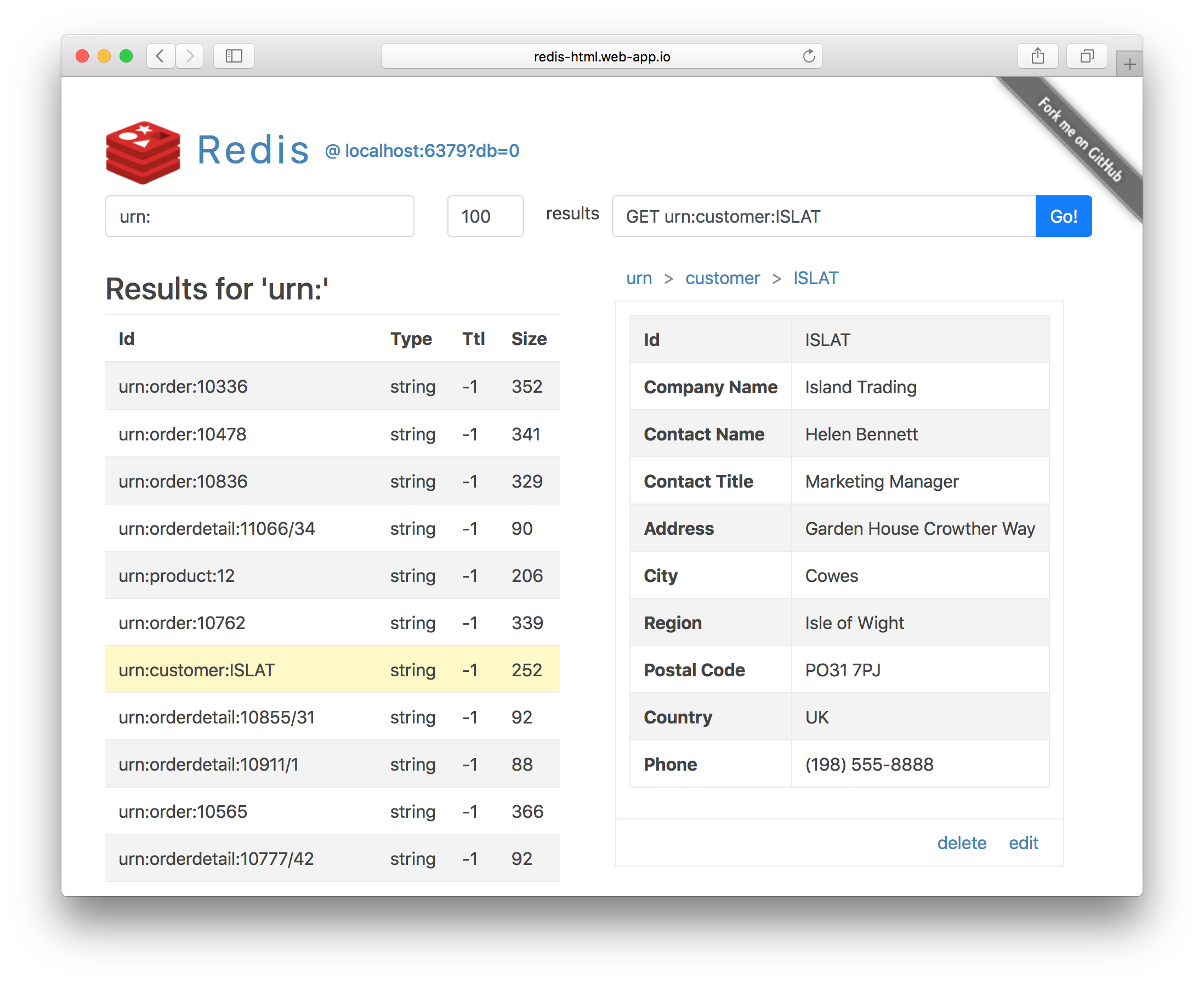Select row urn:order:10565

tap(183, 812)
